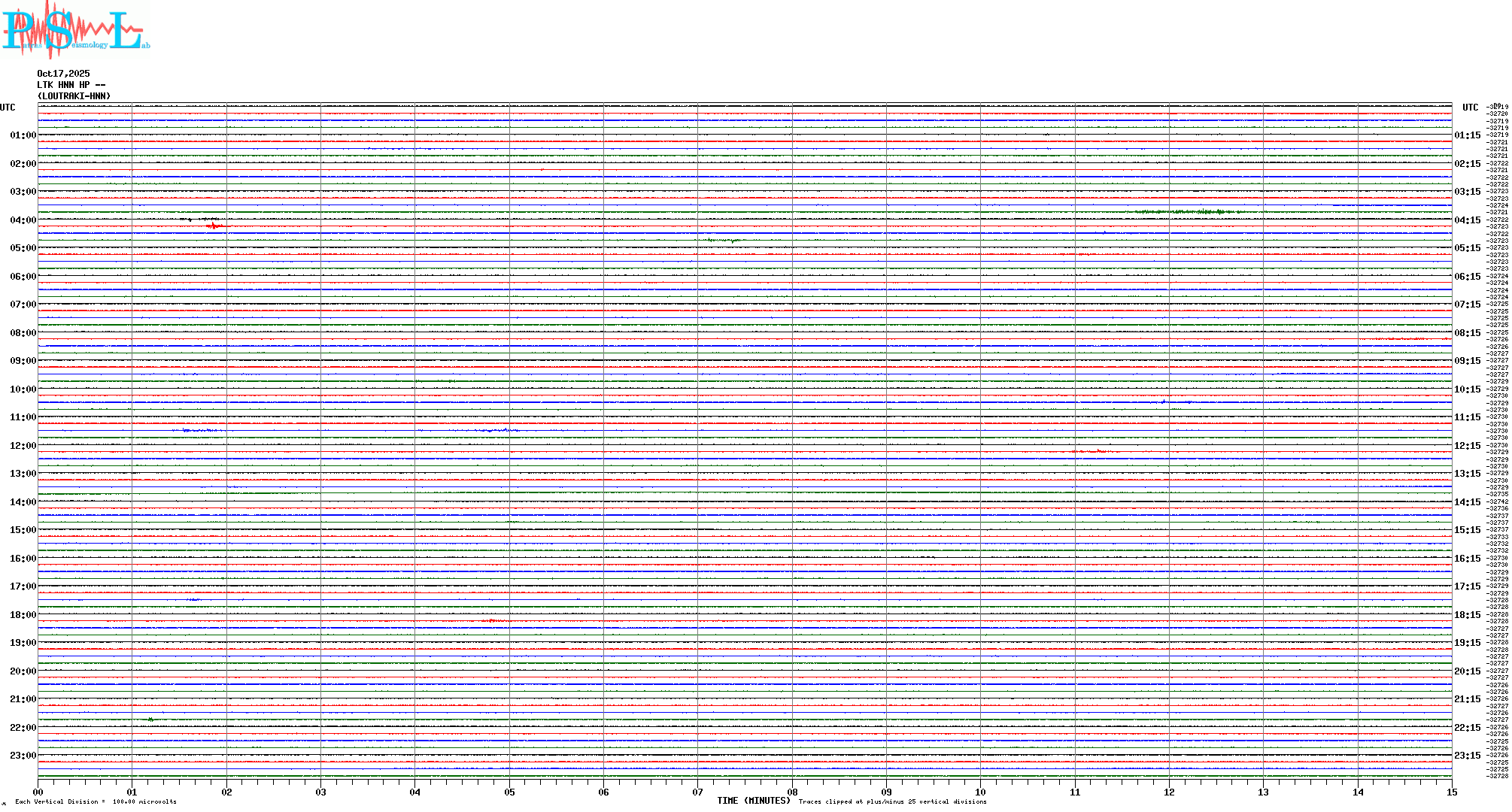Click the traces clipped footnote text
Image resolution: width=1512 pixels, height=812 pixels.
tap(892, 801)
